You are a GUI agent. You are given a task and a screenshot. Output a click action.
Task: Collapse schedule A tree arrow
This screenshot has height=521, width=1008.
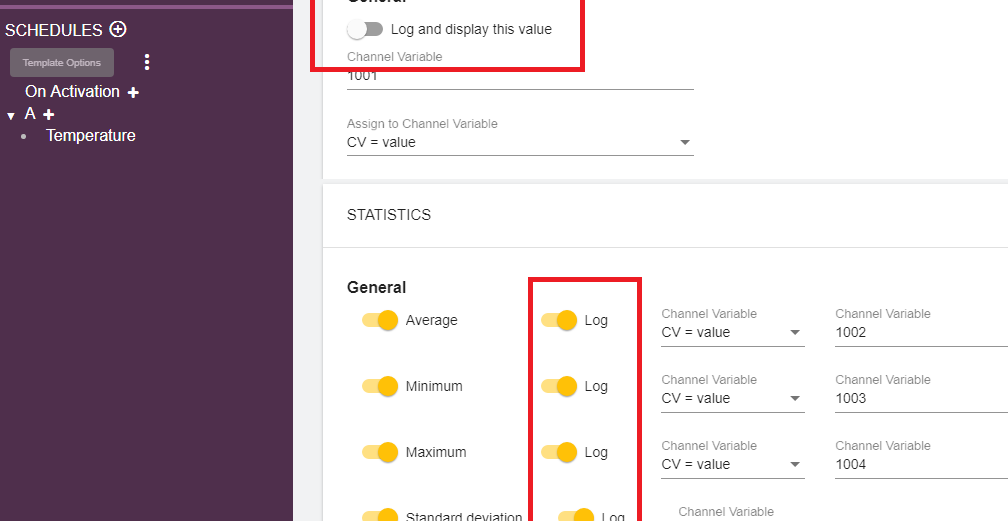11,116
